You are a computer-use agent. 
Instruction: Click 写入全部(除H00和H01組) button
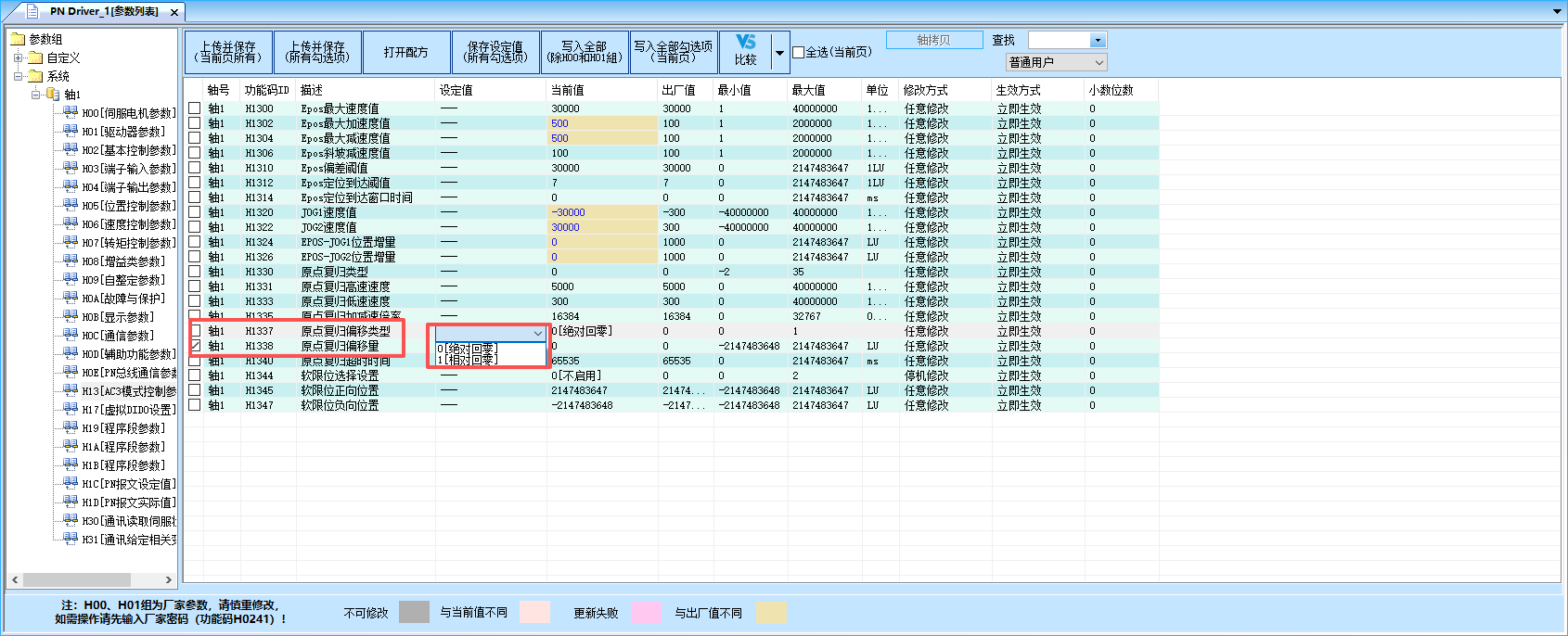click(585, 52)
